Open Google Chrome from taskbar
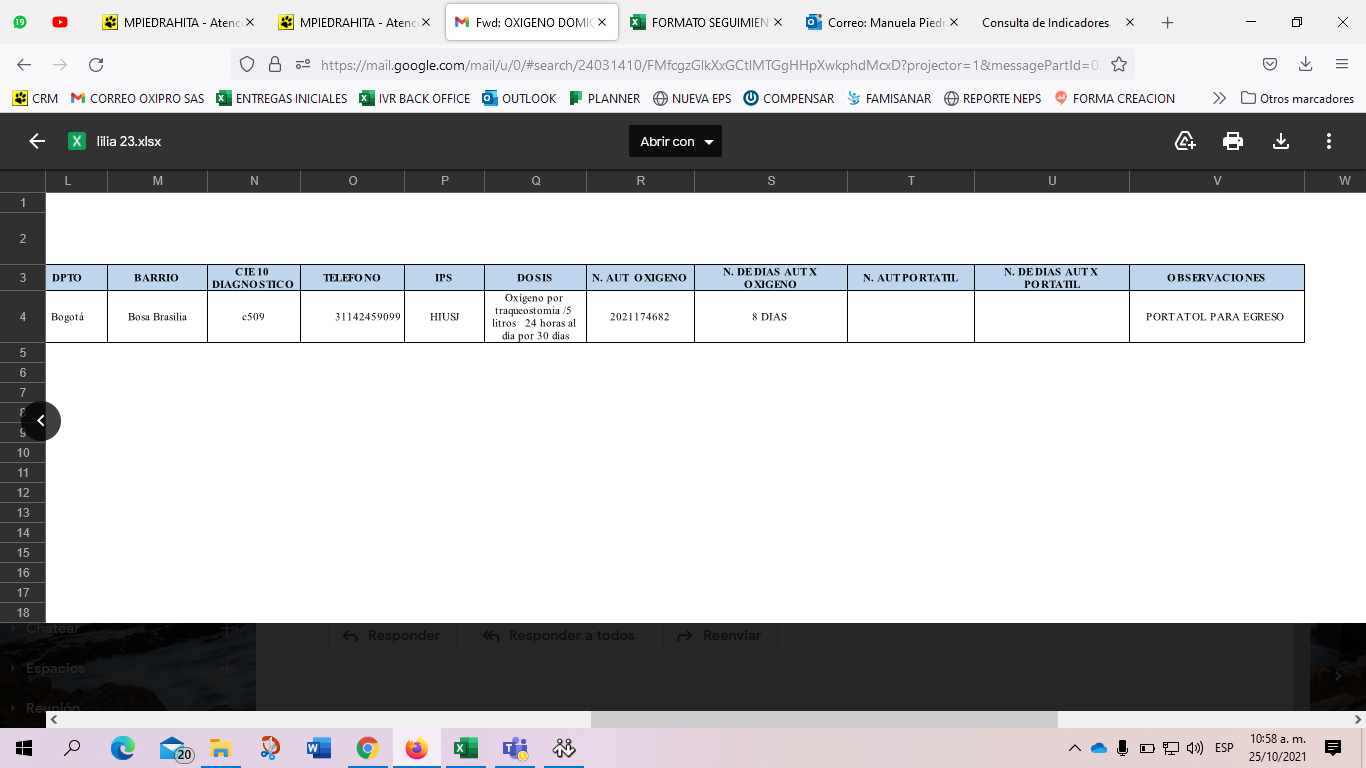The width and height of the screenshot is (1366, 768). coord(367,747)
